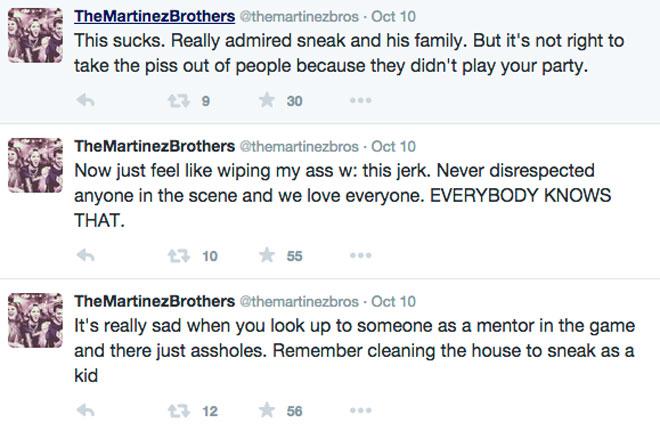Click avatar beside "It's really sad" tweet
Image resolution: width=660 pixels, height=431 pixels.
pos(36,323)
